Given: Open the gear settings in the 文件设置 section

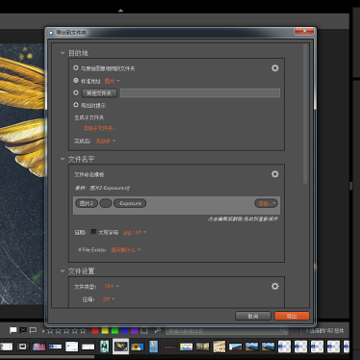Looking at the screenshot, I should (x=275, y=286).
